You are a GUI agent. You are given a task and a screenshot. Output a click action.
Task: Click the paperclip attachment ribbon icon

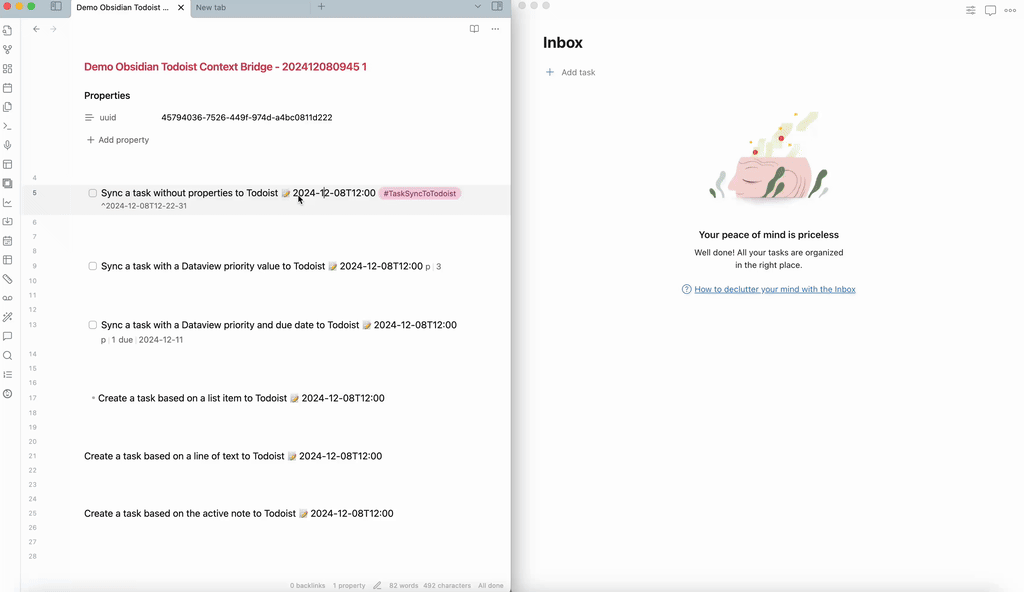[8, 279]
